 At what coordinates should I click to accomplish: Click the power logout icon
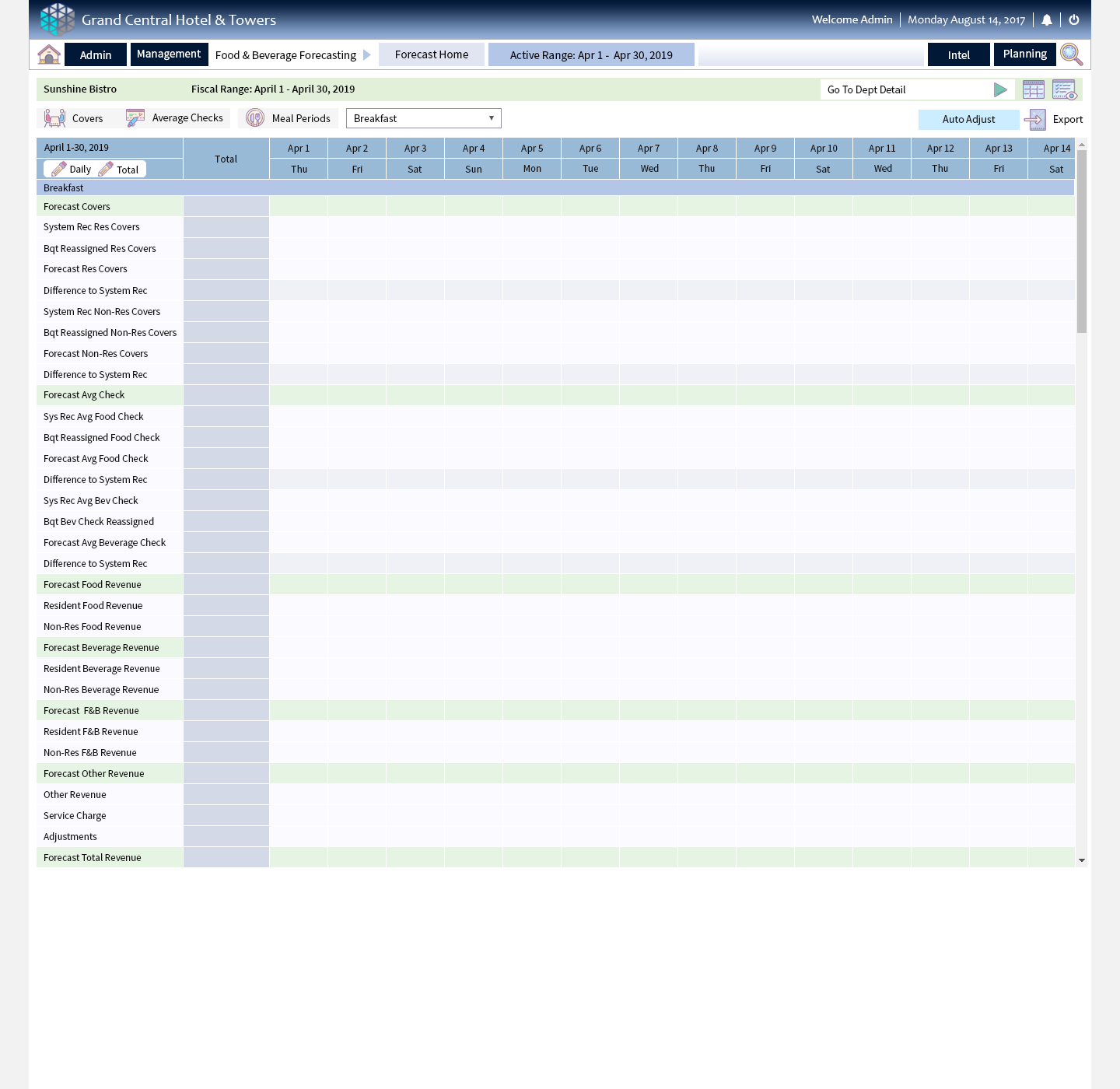coord(1074,20)
